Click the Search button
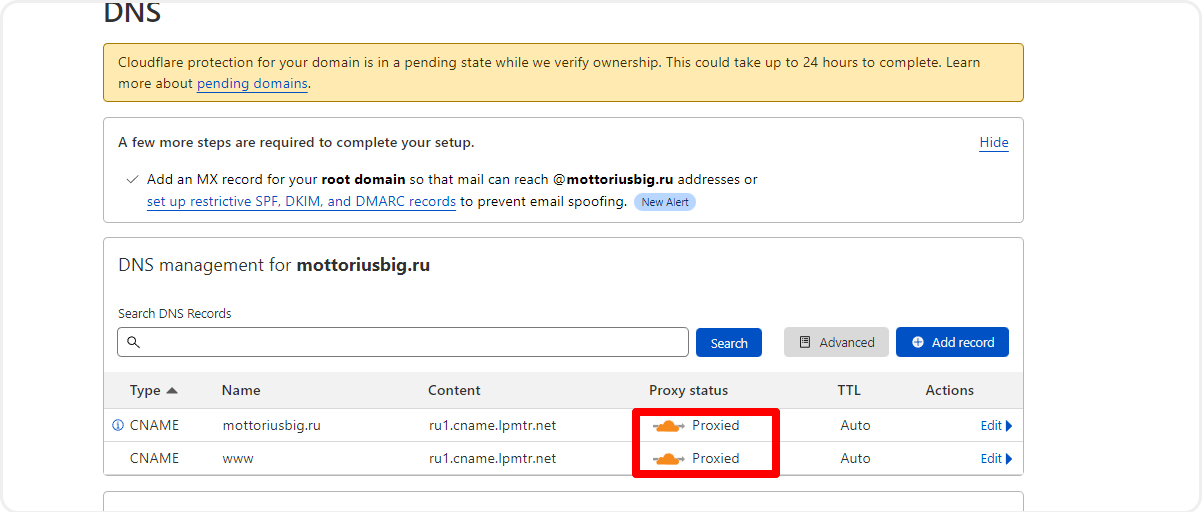 pyautogui.click(x=729, y=342)
